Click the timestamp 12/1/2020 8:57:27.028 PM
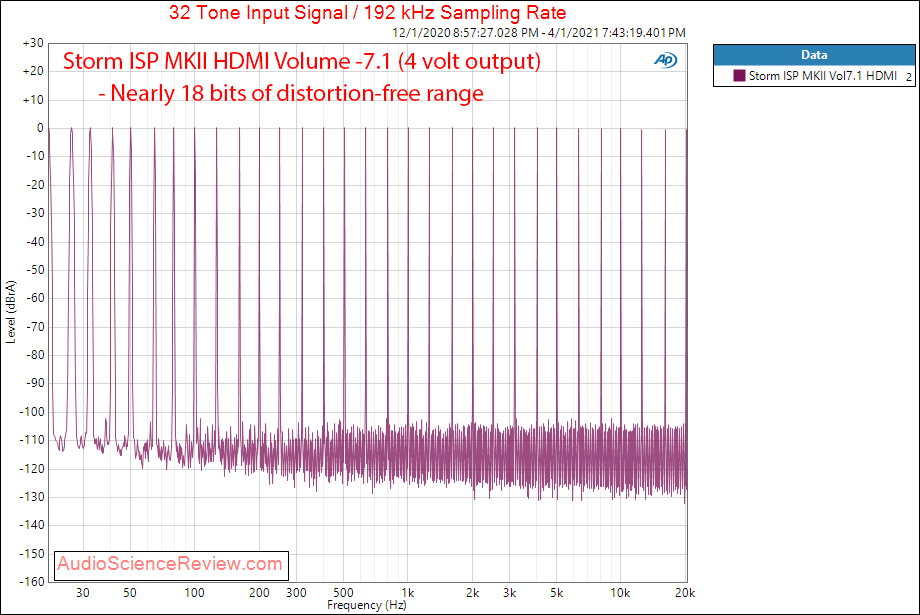 (465, 33)
